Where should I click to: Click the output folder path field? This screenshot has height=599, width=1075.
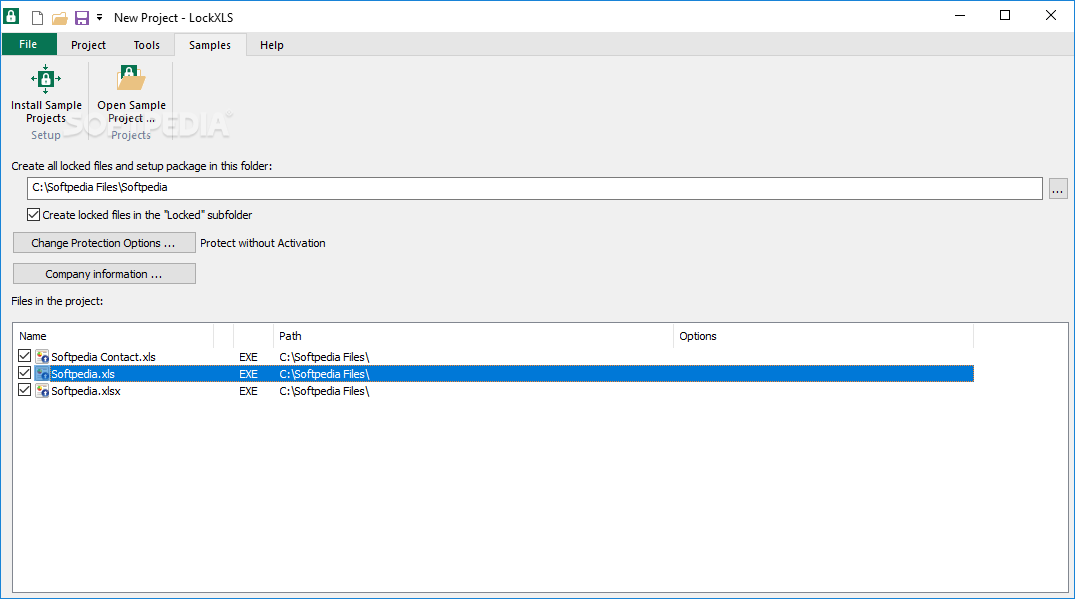point(535,188)
